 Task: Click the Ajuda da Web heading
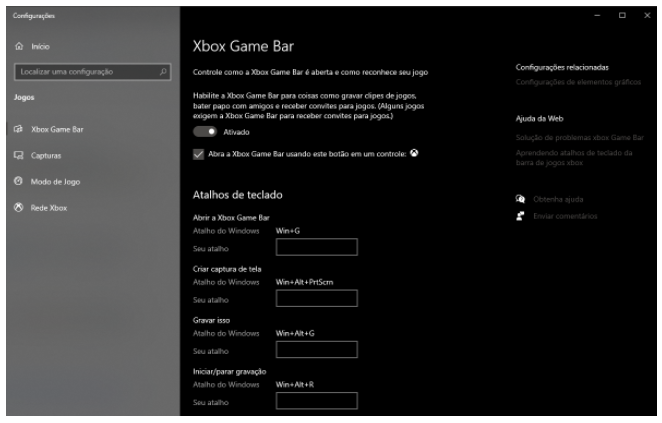pyautogui.click(x=539, y=119)
